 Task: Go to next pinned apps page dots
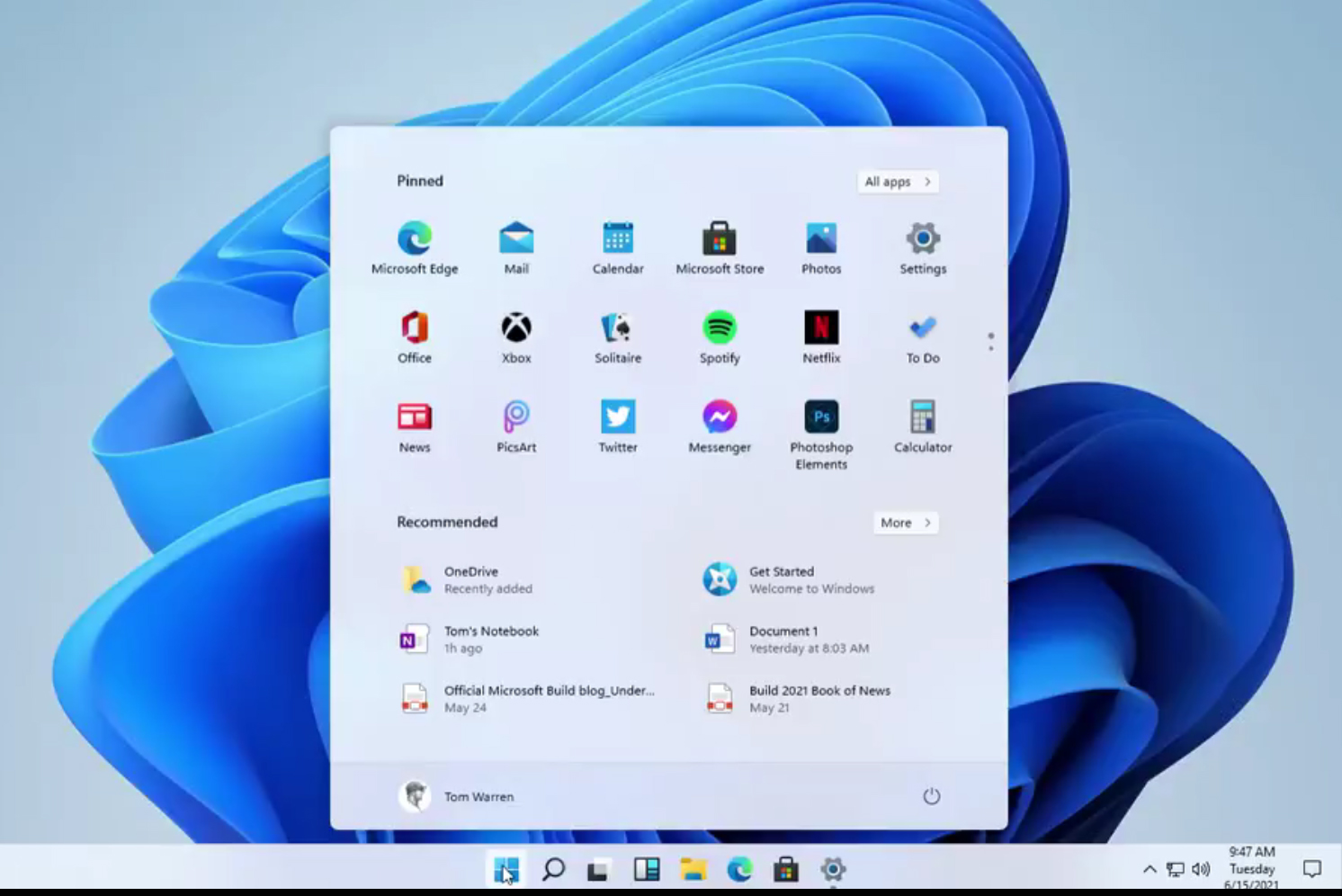(990, 342)
